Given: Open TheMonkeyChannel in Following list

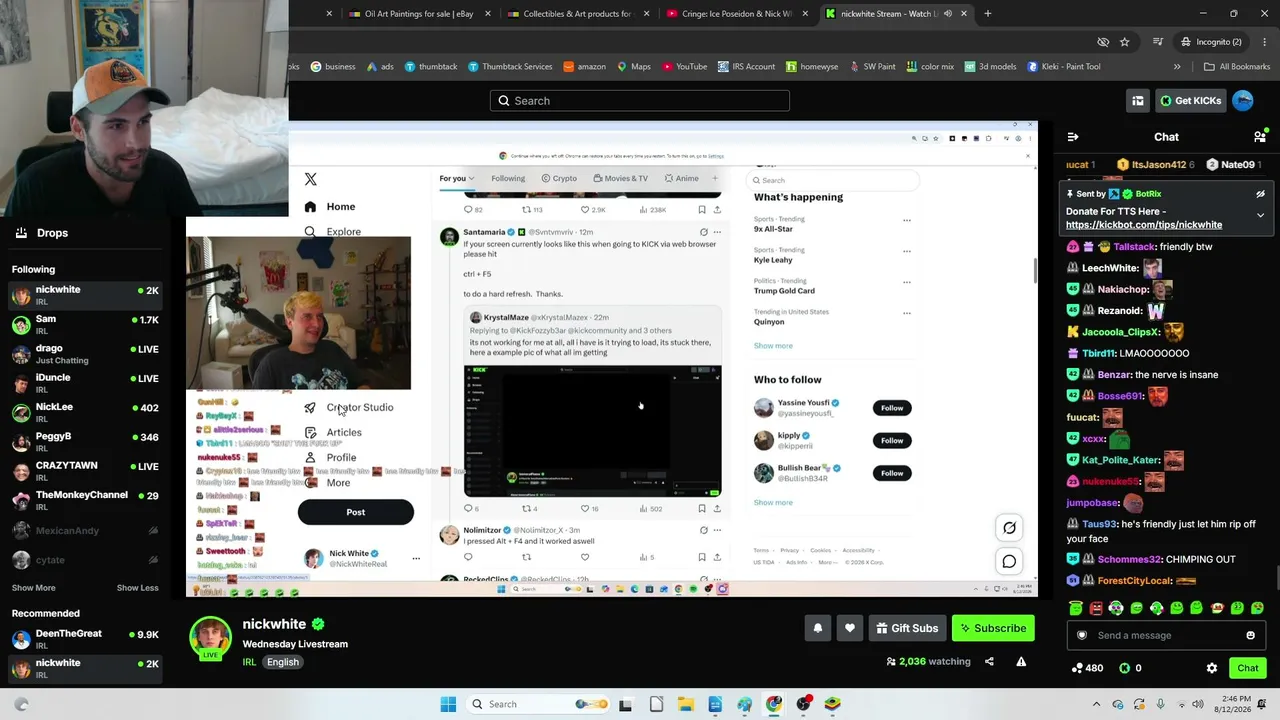Looking at the screenshot, I should click(84, 500).
